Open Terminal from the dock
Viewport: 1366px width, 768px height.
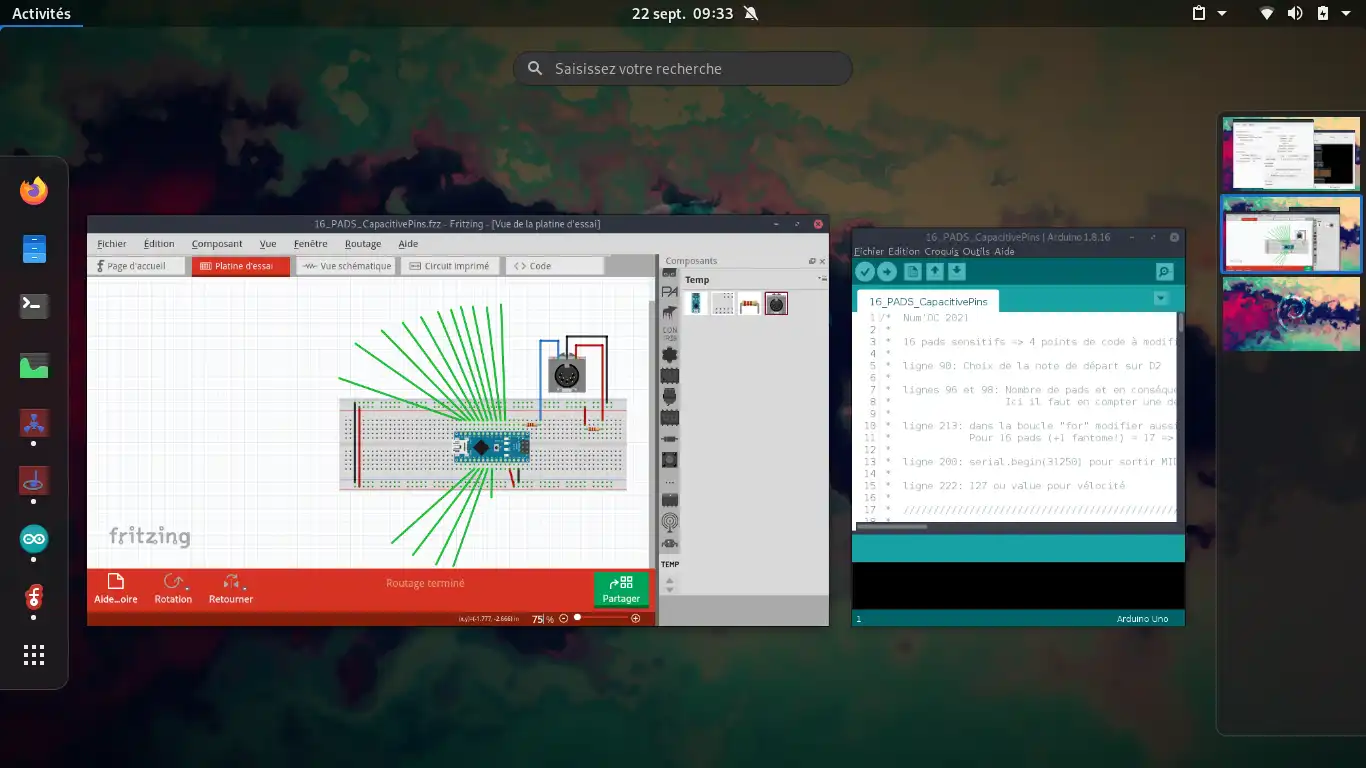pos(34,306)
